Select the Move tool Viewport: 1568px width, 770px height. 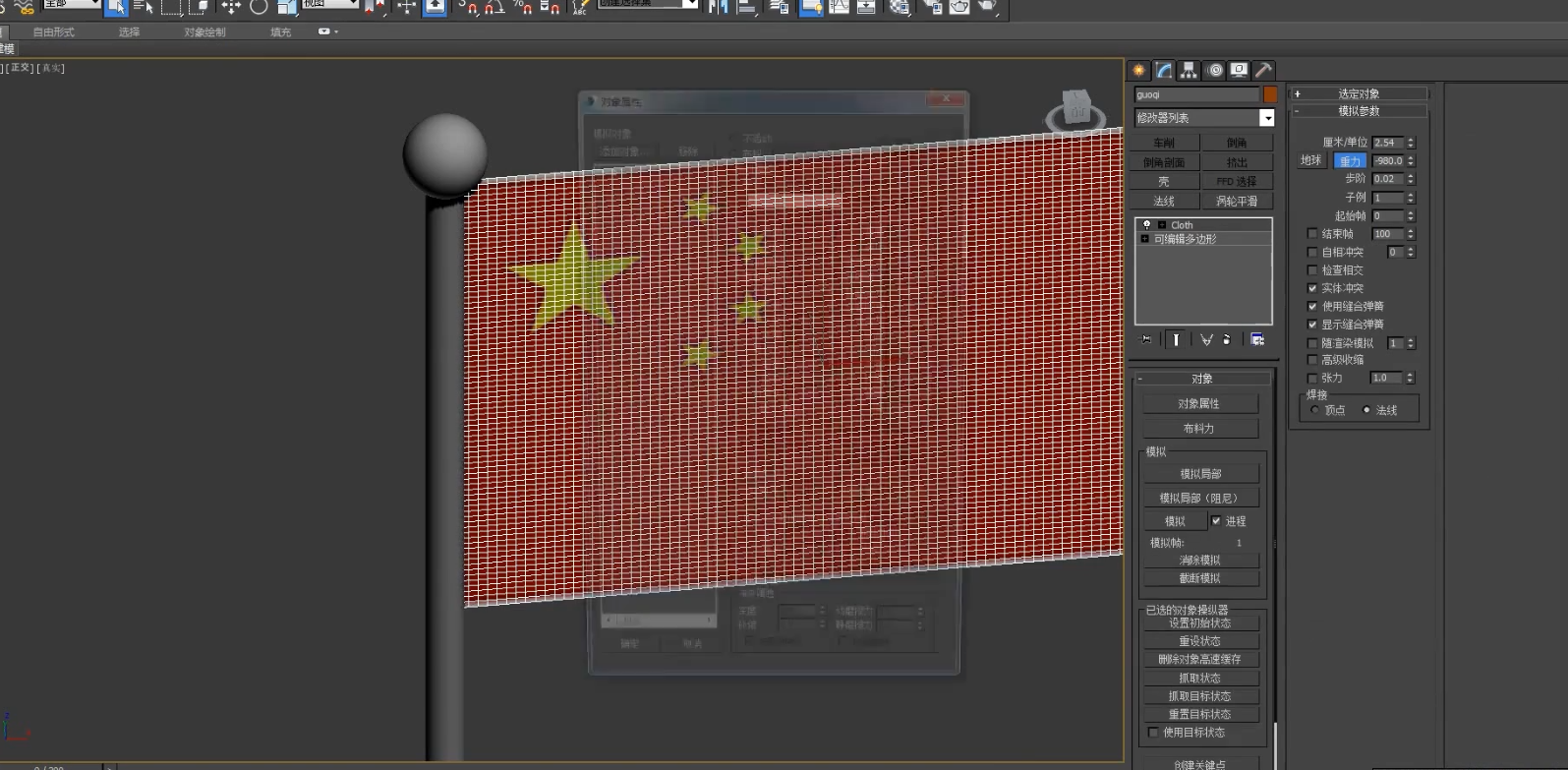coord(230,7)
